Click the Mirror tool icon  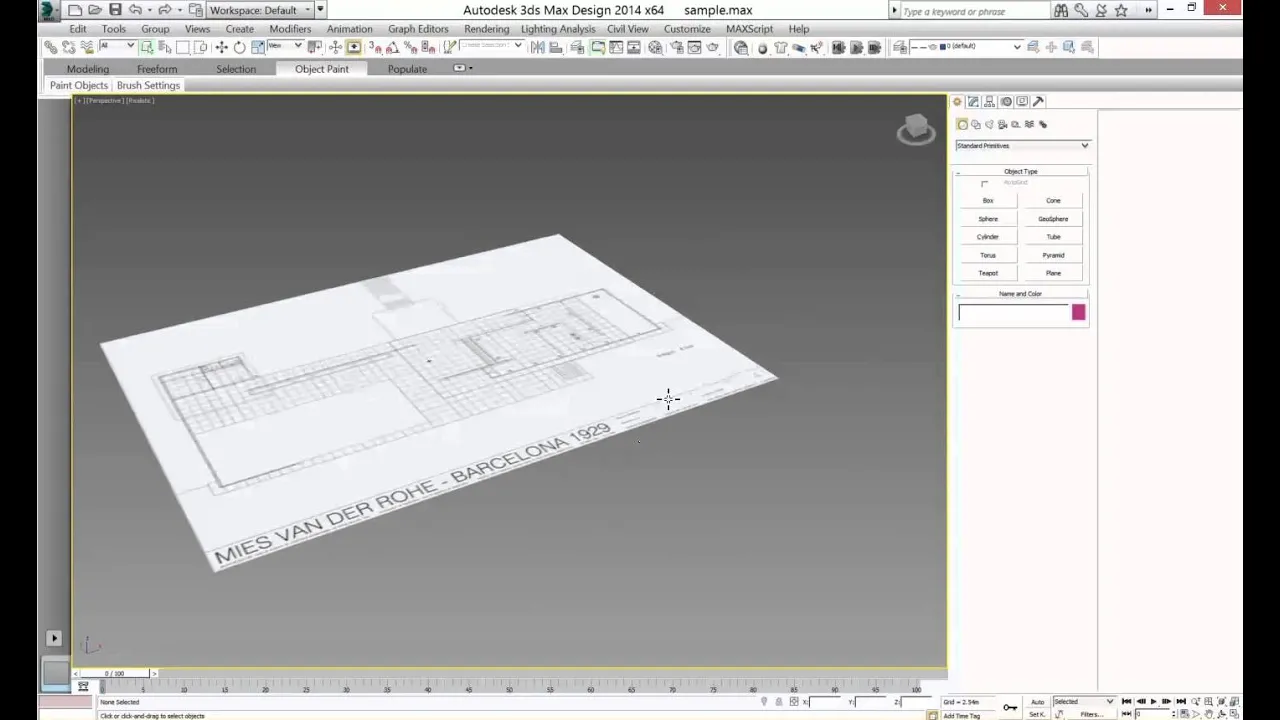(x=538, y=47)
